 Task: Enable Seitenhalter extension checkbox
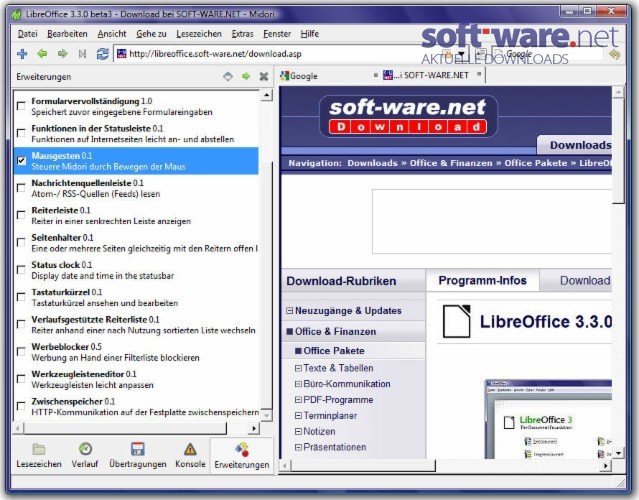pyautogui.click(x=21, y=242)
